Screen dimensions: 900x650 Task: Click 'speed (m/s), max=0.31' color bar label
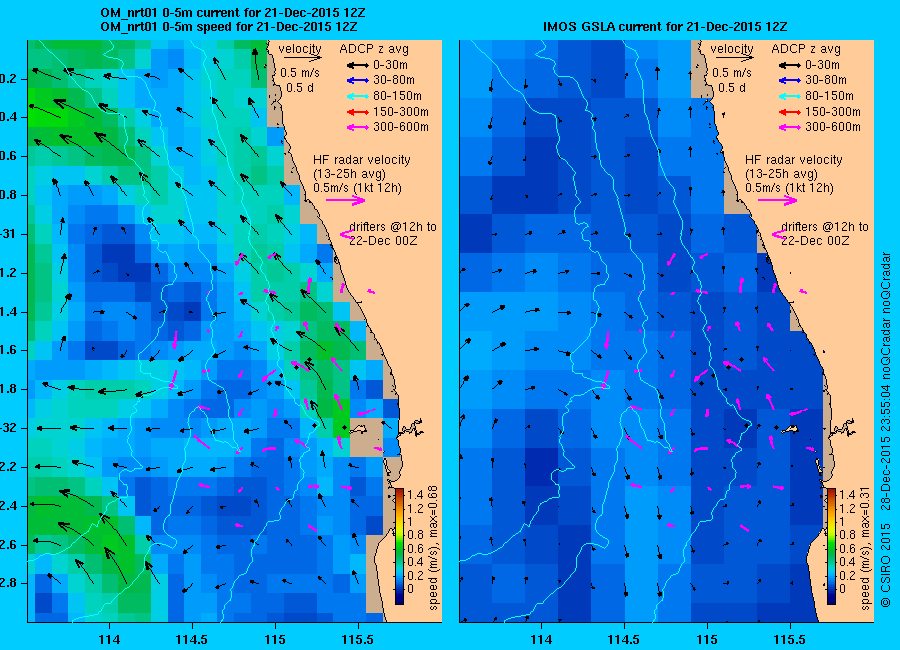[x=866, y=548]
